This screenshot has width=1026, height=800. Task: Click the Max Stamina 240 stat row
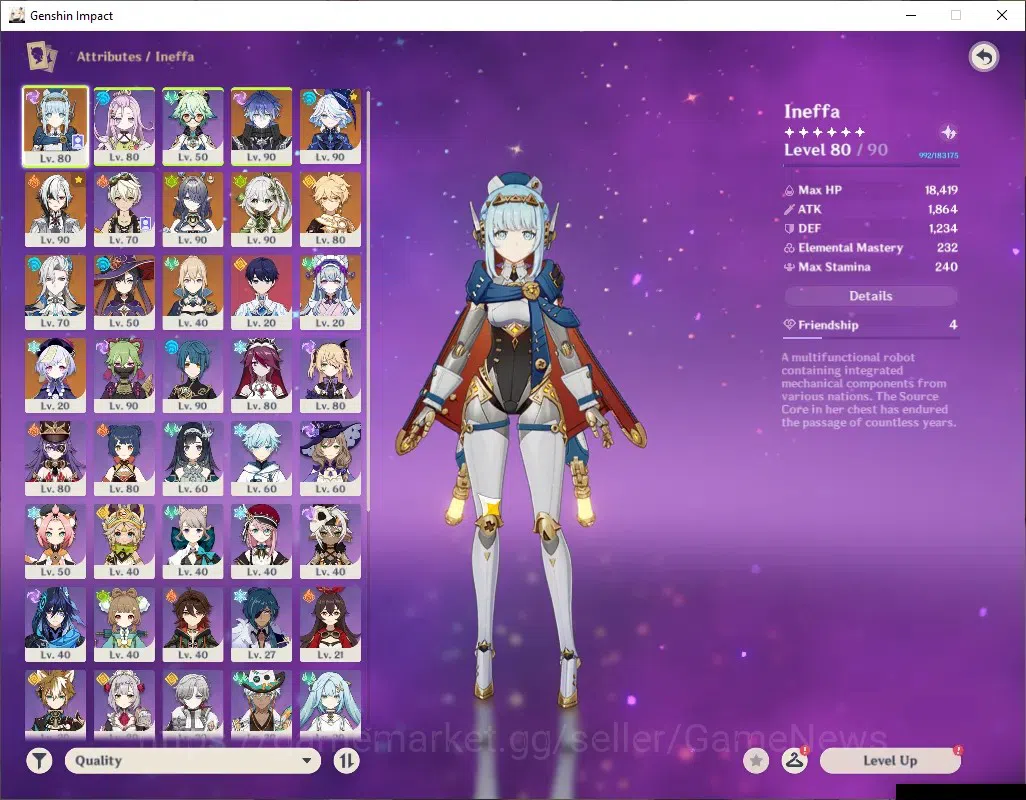(870, 267)
